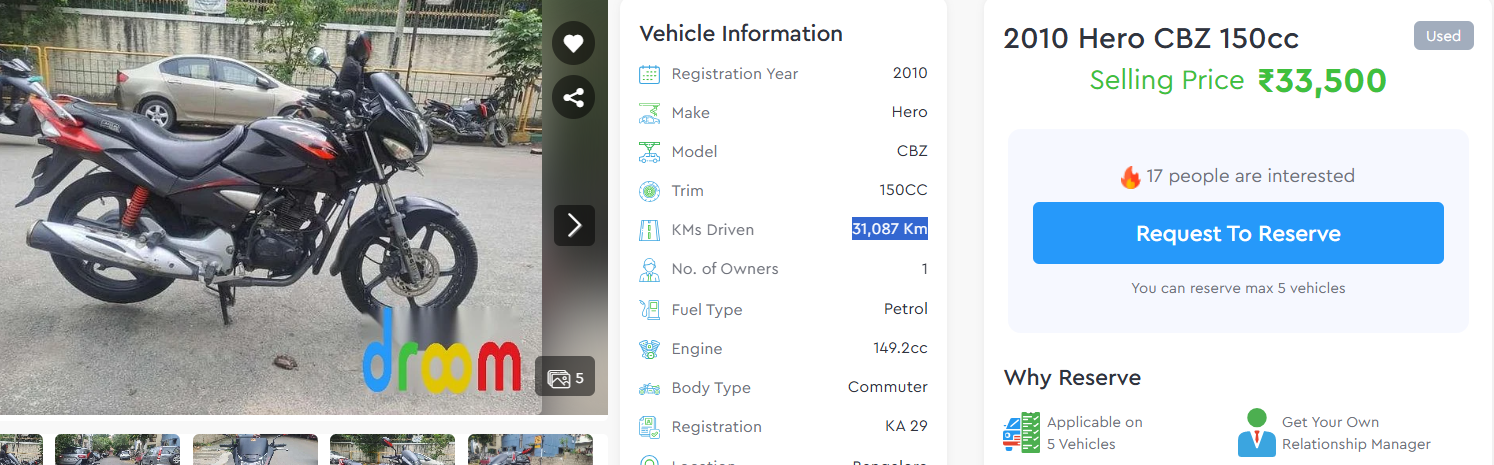
Task: Click the Used badge
Action: coord(1443,36)
